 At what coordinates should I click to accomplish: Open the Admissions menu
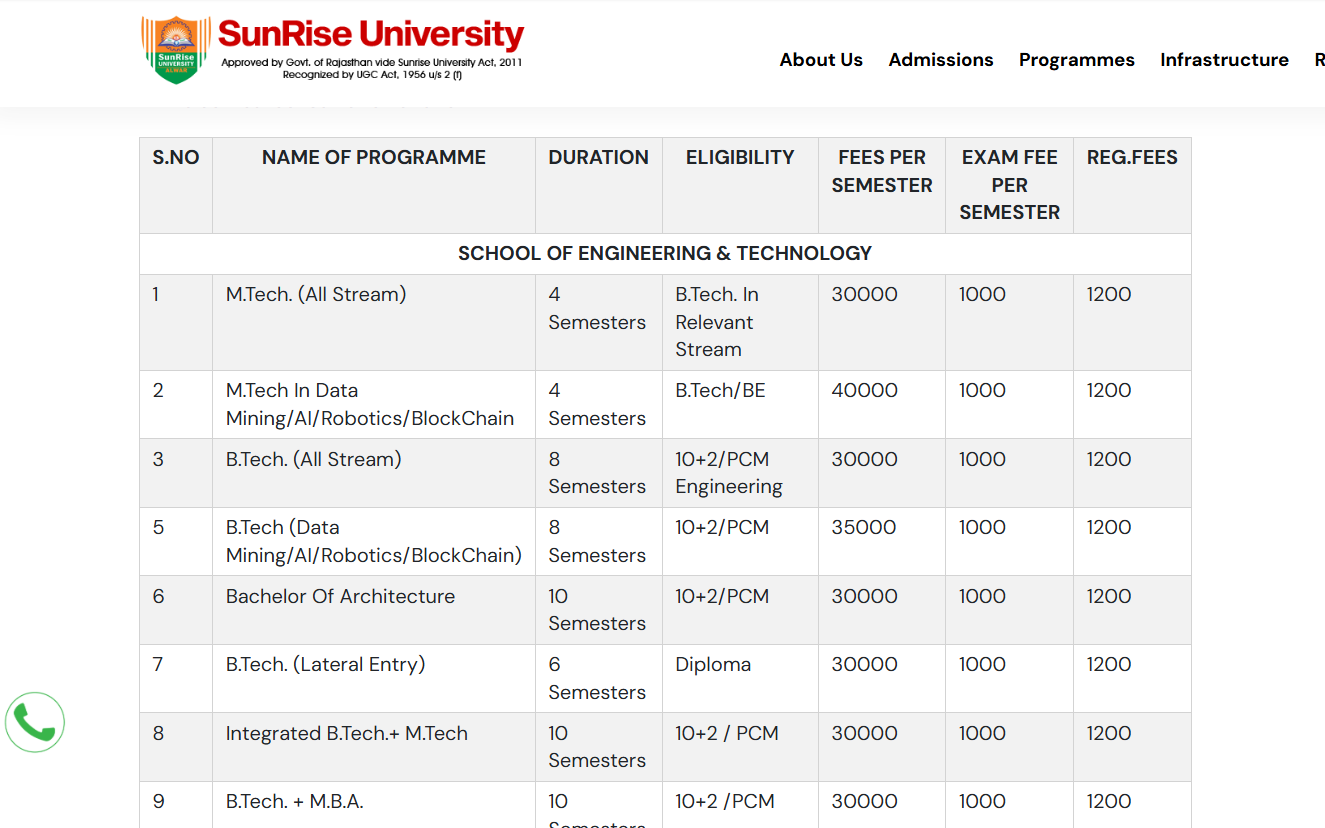click(x=940, y=60)
